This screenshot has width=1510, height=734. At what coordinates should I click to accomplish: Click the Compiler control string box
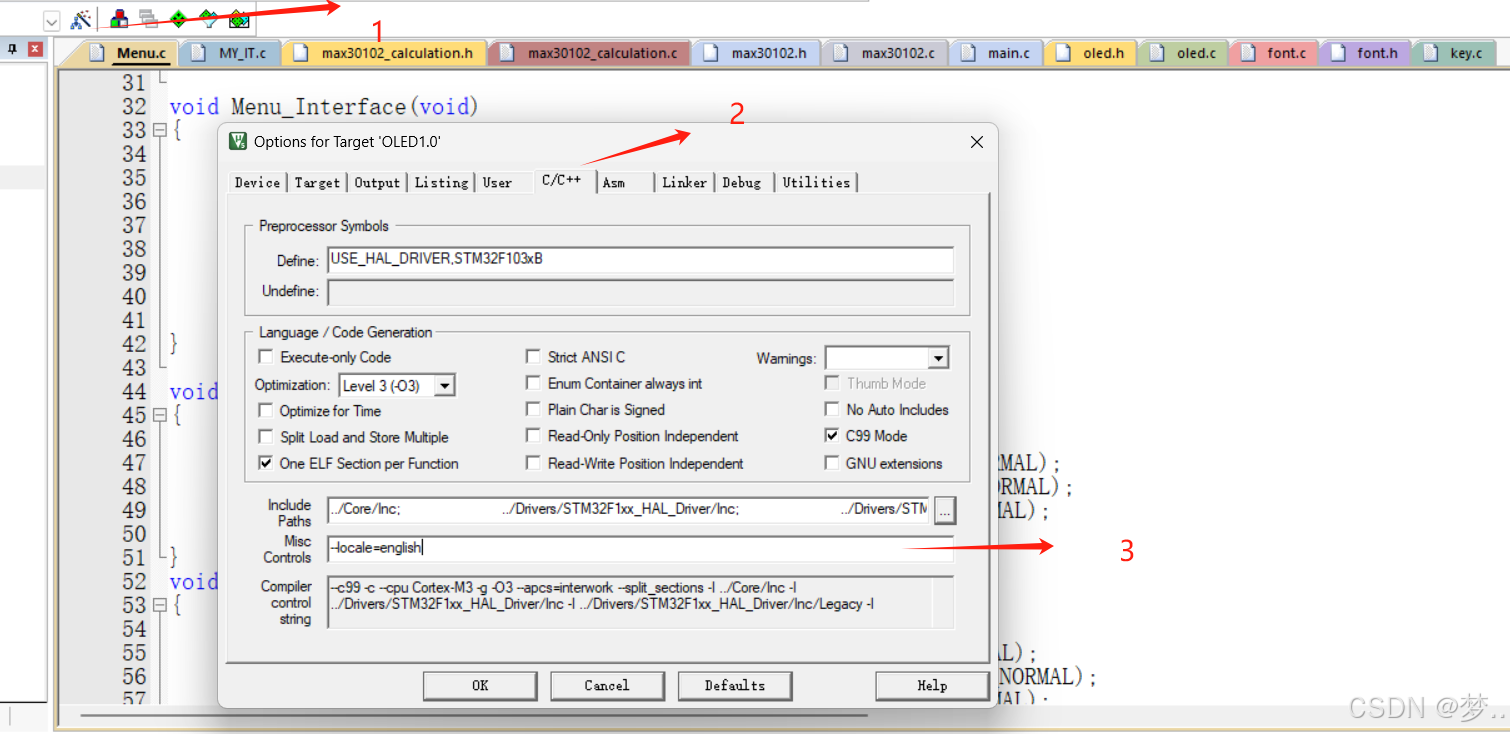coord(640,602)
